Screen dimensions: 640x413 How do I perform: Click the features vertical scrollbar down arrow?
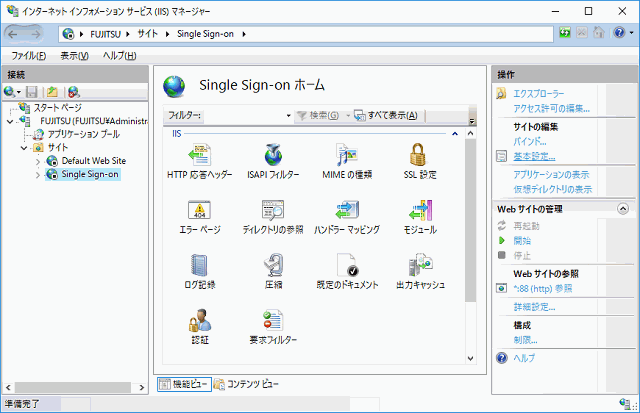click(470, 358)
